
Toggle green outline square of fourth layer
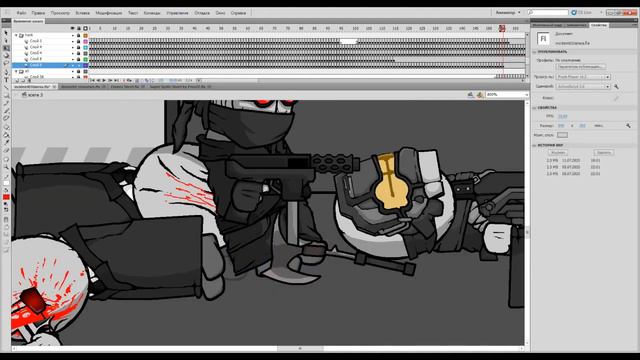coord(85,59)
